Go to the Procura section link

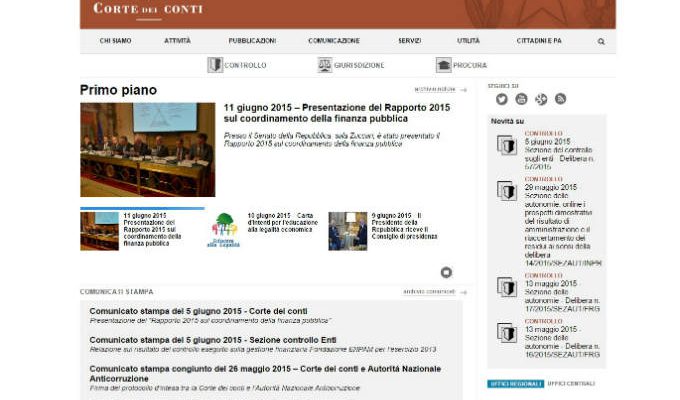click(x=470, y=66)
